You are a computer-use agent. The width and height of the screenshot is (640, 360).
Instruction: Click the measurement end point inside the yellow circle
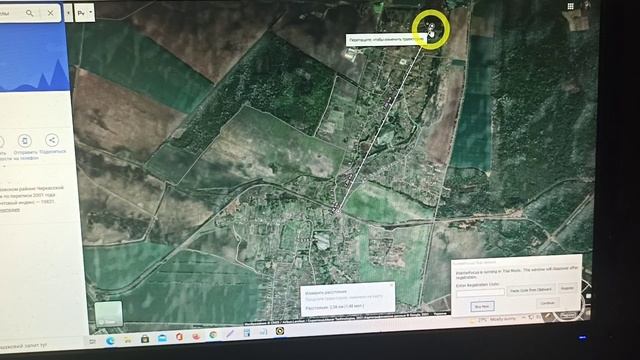pos(432,27)
